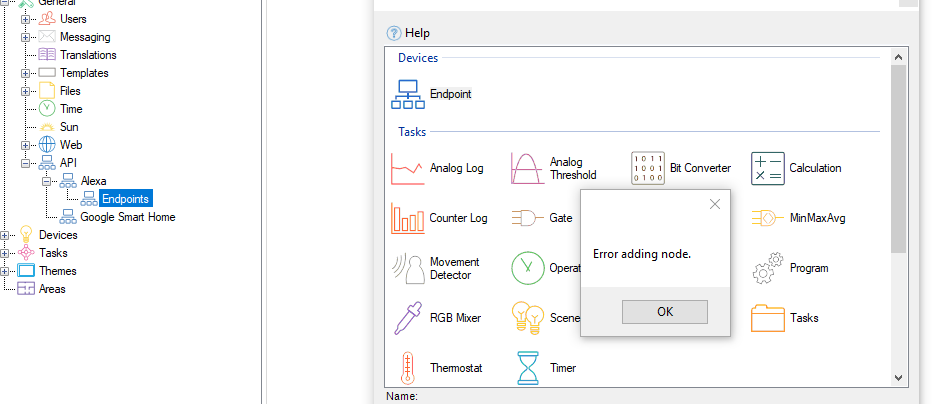Expand the Themes tree node
Image resolution: width=947 pixels, height=404 pixels.
click(7, 271)
